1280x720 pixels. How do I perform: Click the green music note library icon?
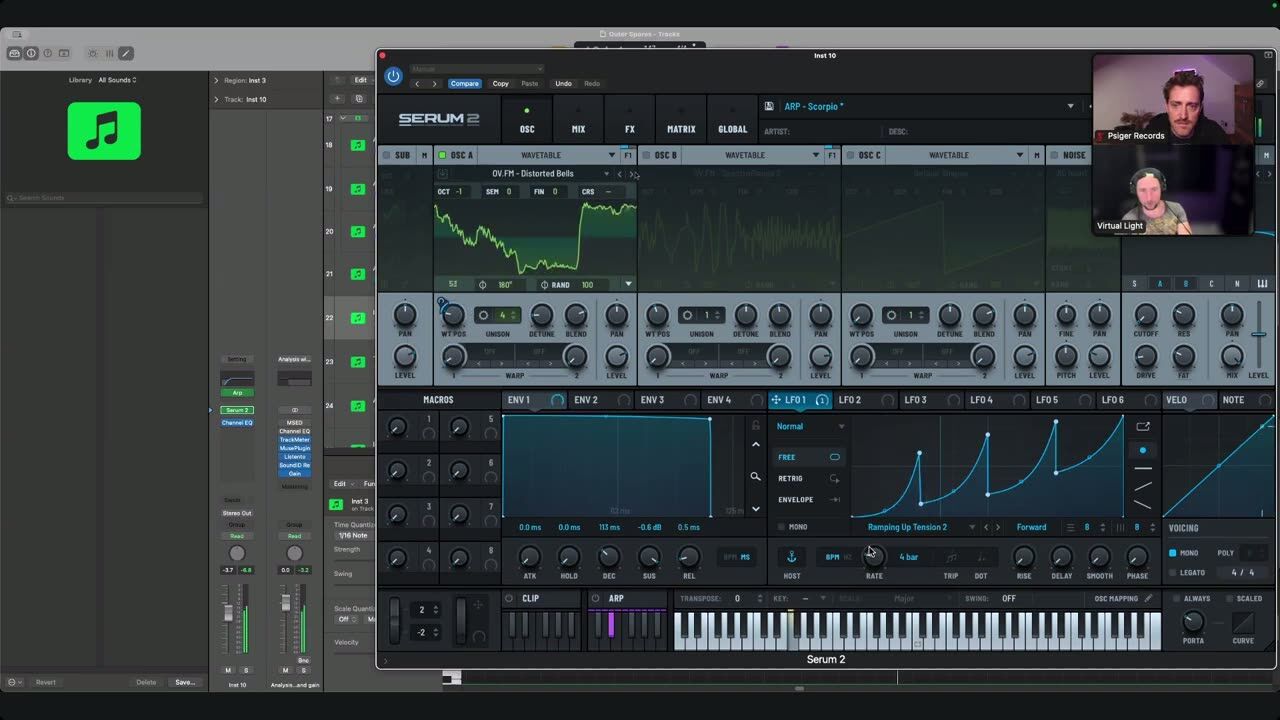(104, 131)
